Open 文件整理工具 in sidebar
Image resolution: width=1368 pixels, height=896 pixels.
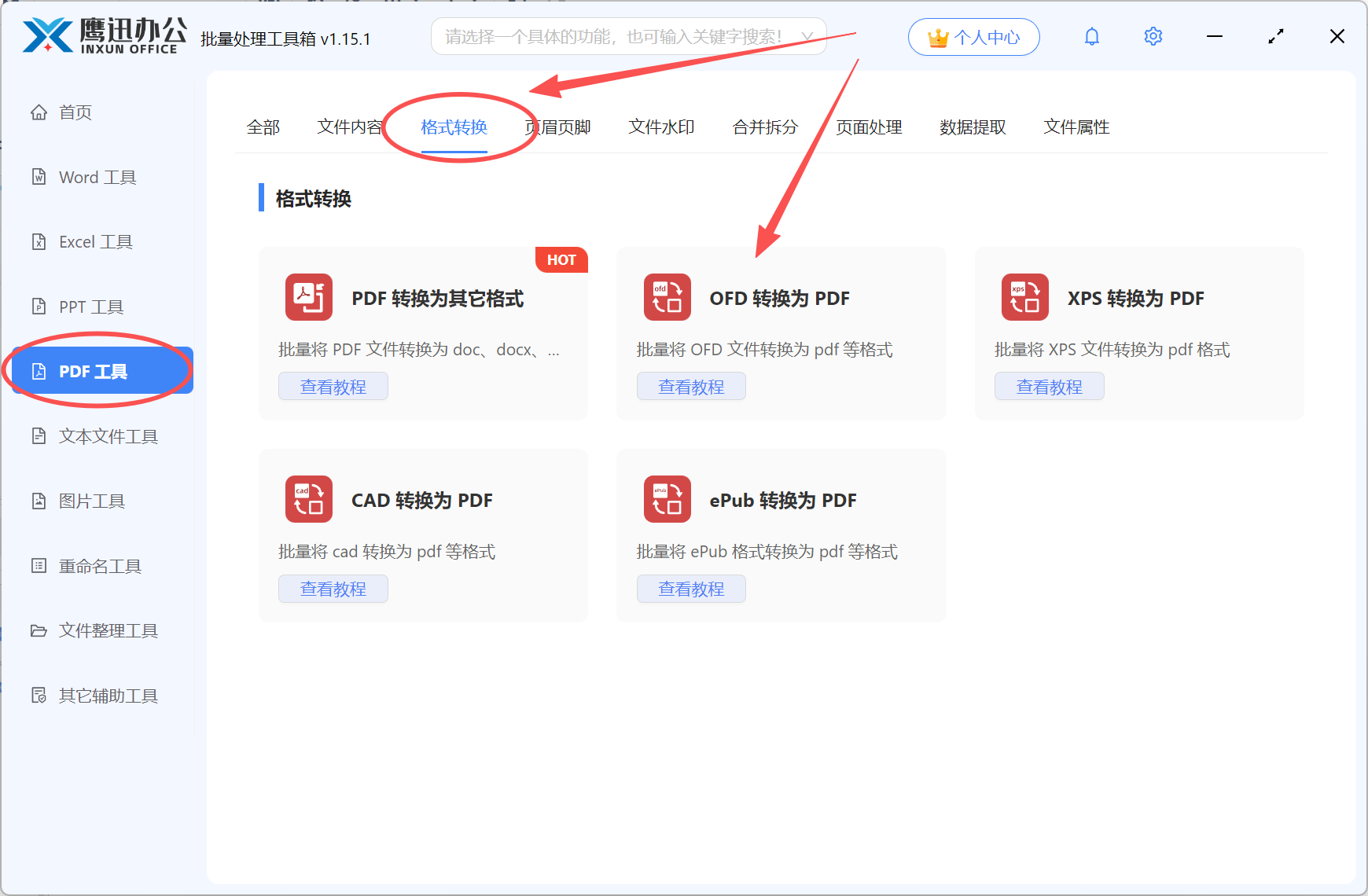(x=103, y=630)
